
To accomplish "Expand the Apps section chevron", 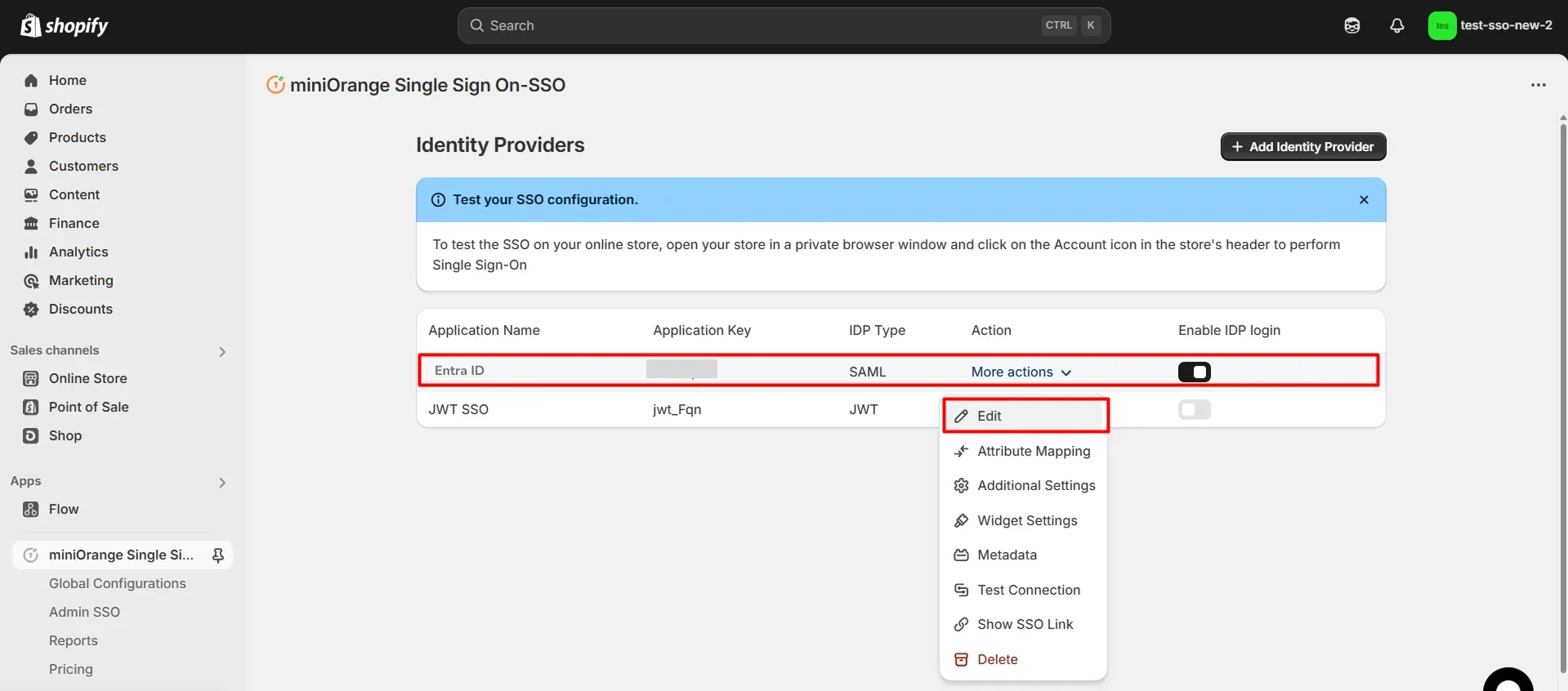I will (x=222, y=483).
